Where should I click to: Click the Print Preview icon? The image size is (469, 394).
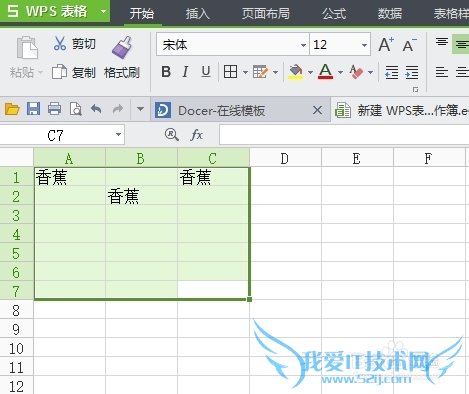(76, 109)
